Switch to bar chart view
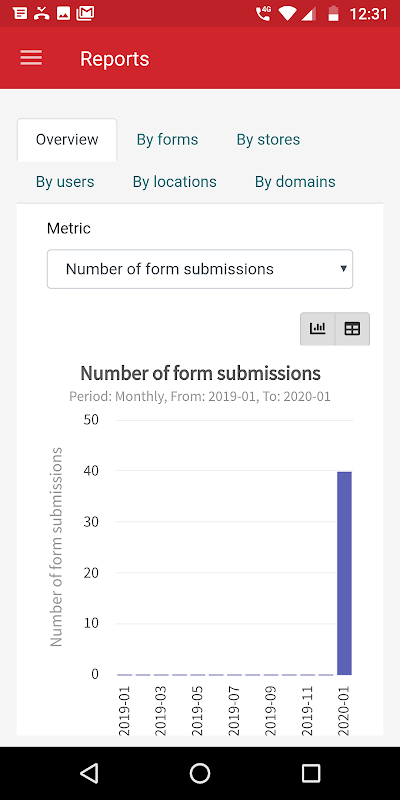The image size is (400, 800). point(317,329)
